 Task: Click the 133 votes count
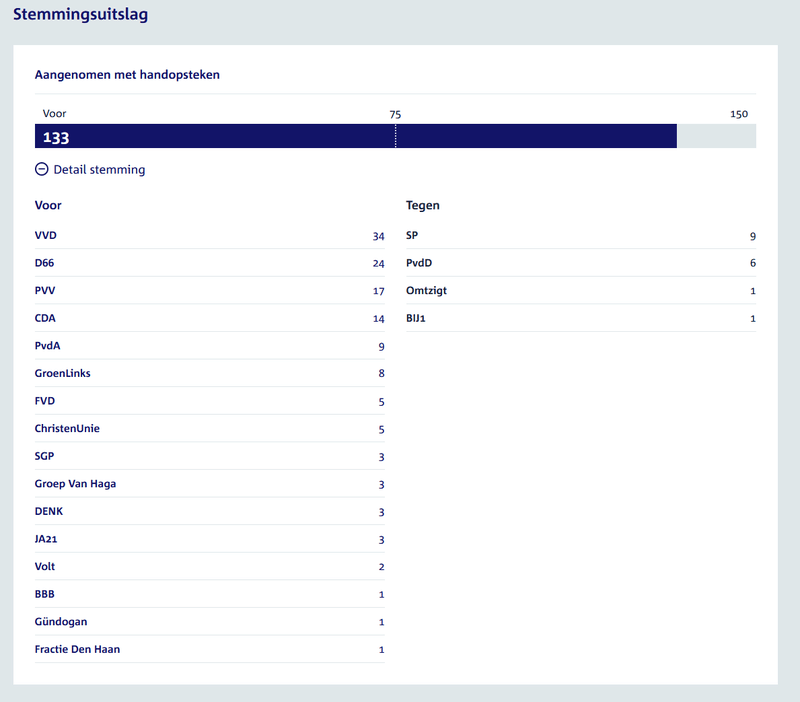click(56, 138)
